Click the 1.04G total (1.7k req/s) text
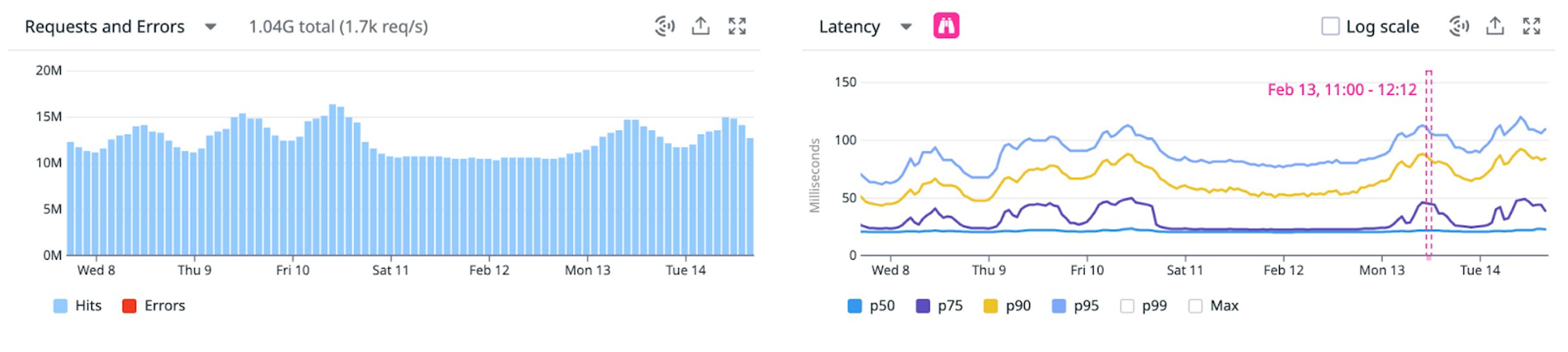 (338, 27)
